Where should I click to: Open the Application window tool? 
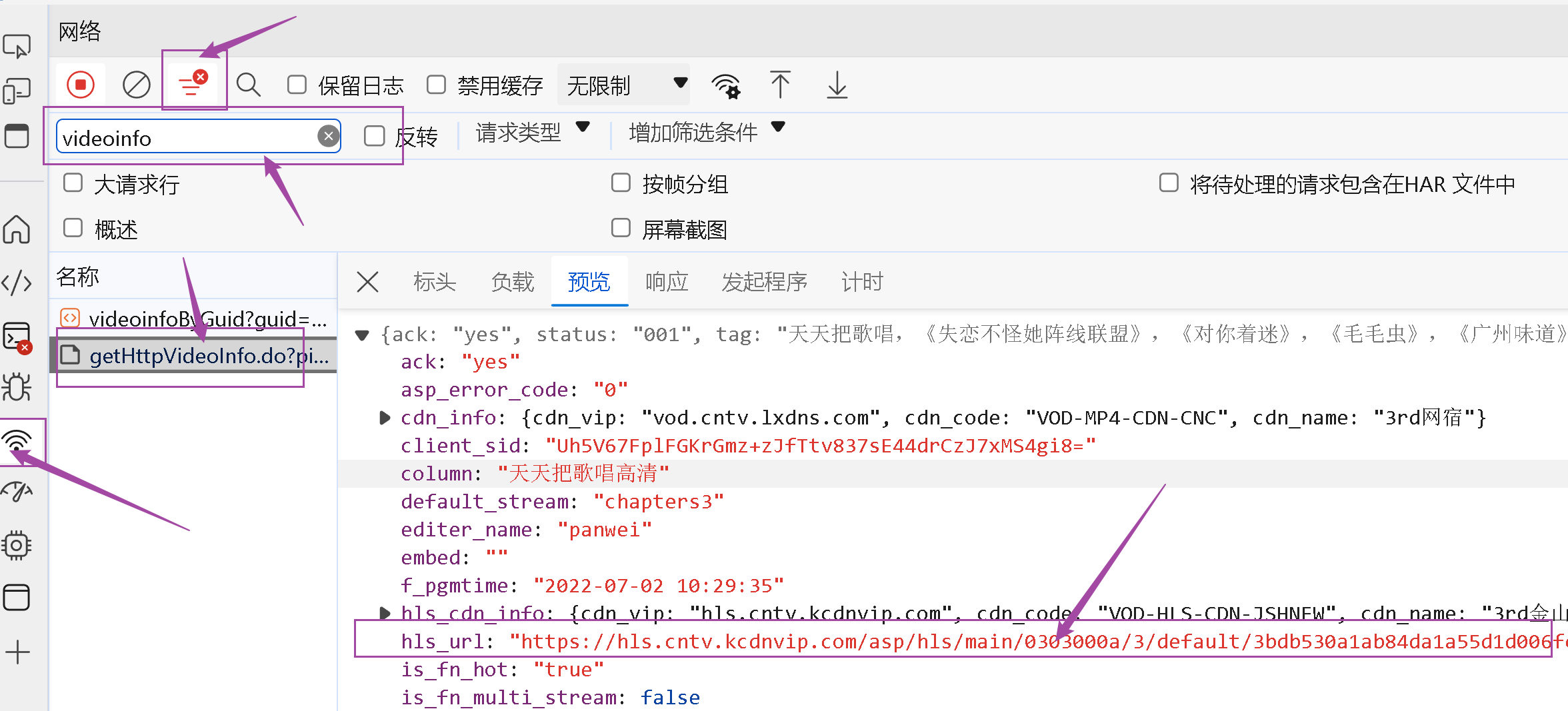(x=17, y=597)
